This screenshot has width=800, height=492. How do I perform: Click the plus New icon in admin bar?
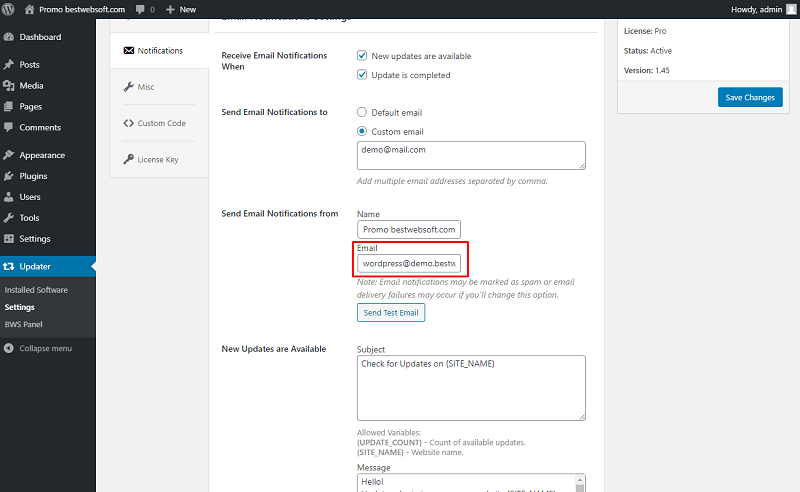click(x=170, y=9)
